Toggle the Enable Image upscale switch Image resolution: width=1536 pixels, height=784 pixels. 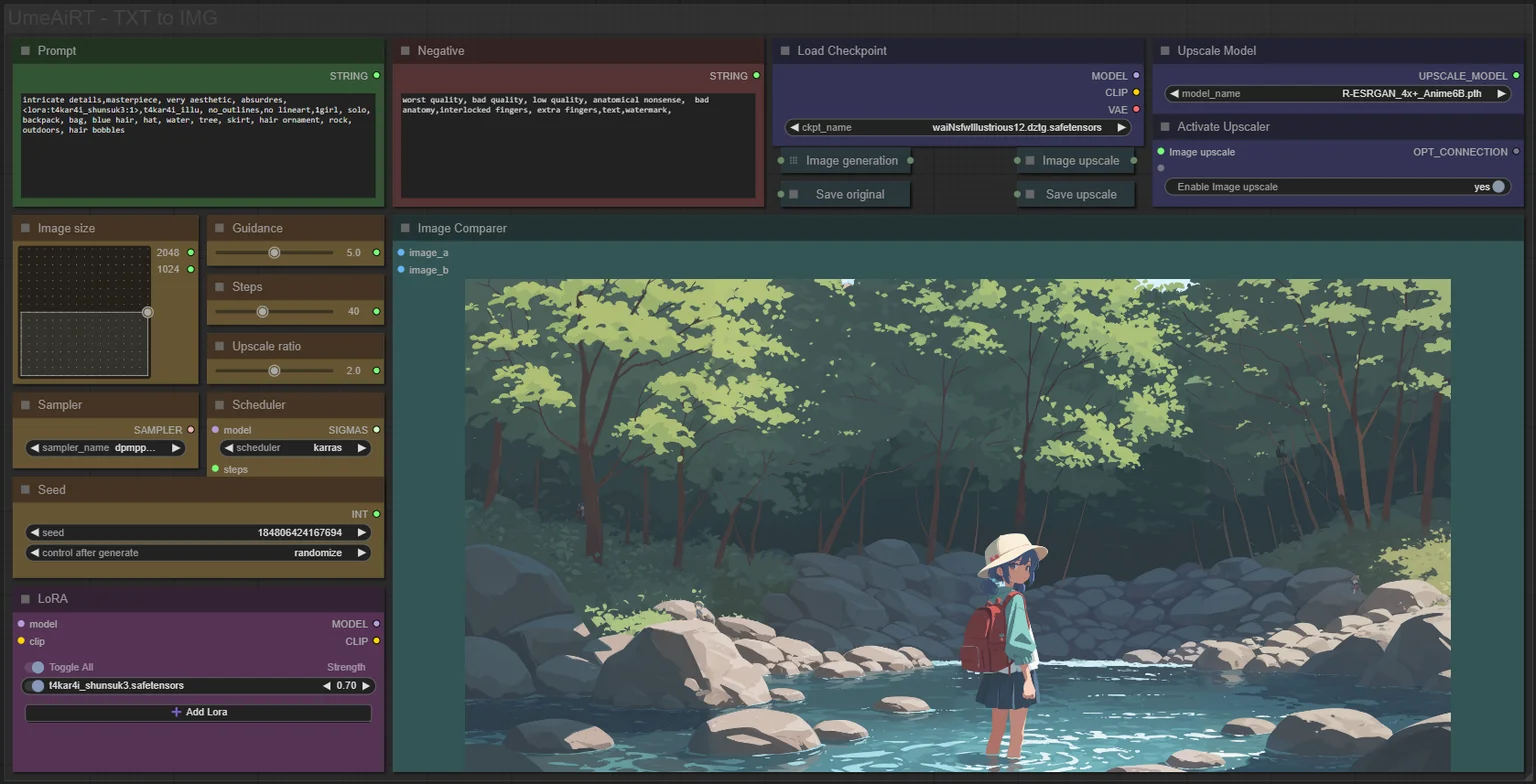coord(1497,187)
